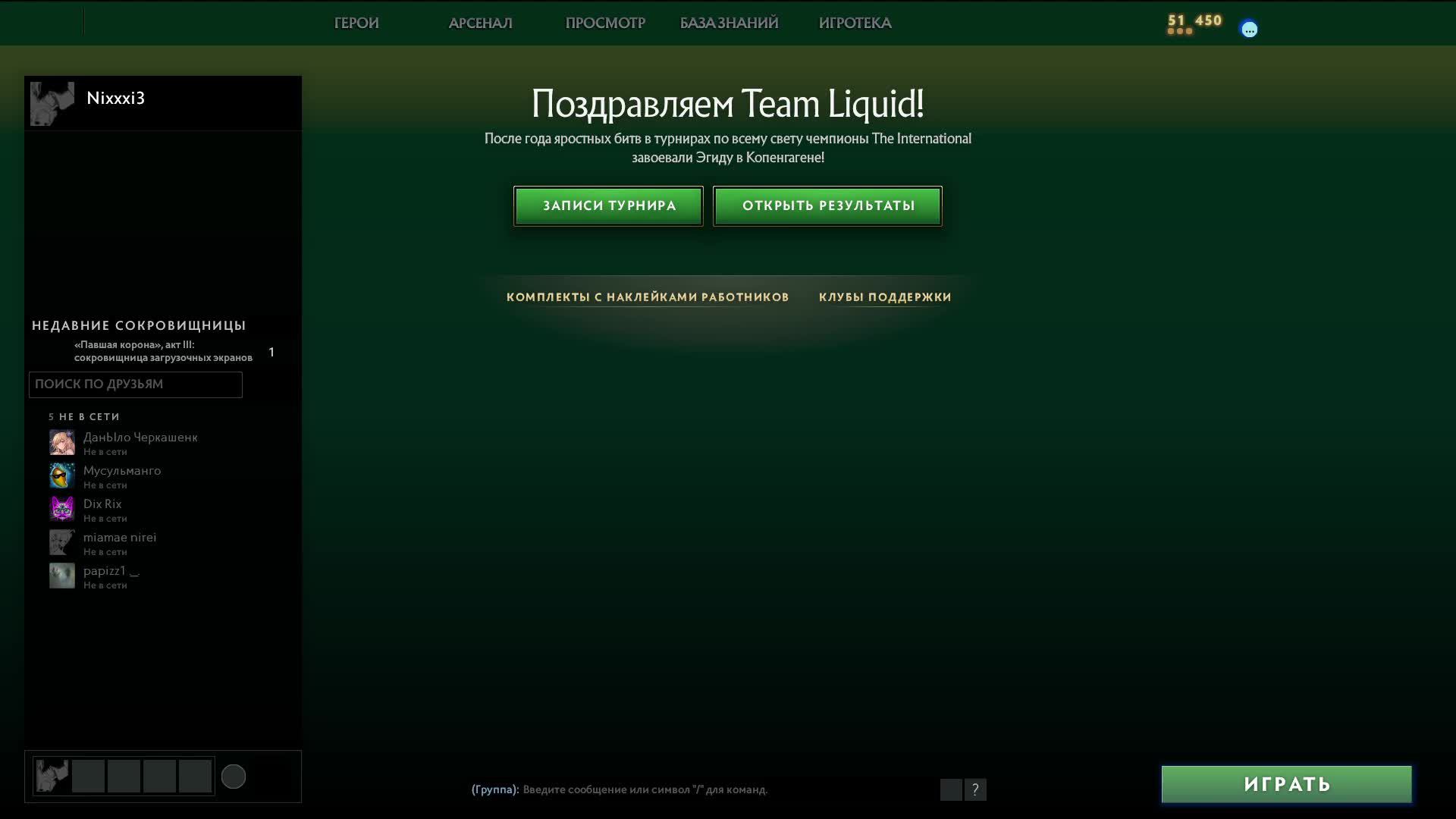The image size is (1456, 819).
Task: Invite a player to the third party slot
Action: (x=124, y=777)
